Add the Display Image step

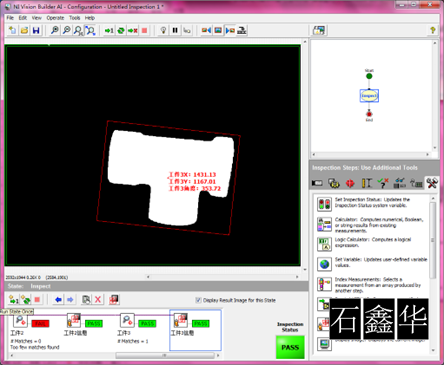tap(324, 344)
